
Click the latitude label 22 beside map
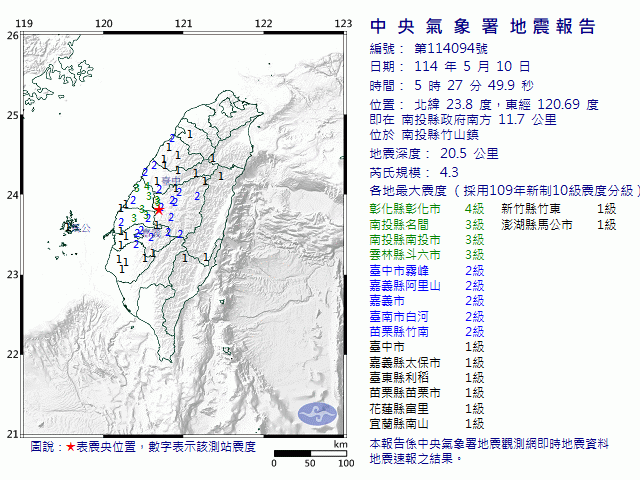tap(12, 354)
